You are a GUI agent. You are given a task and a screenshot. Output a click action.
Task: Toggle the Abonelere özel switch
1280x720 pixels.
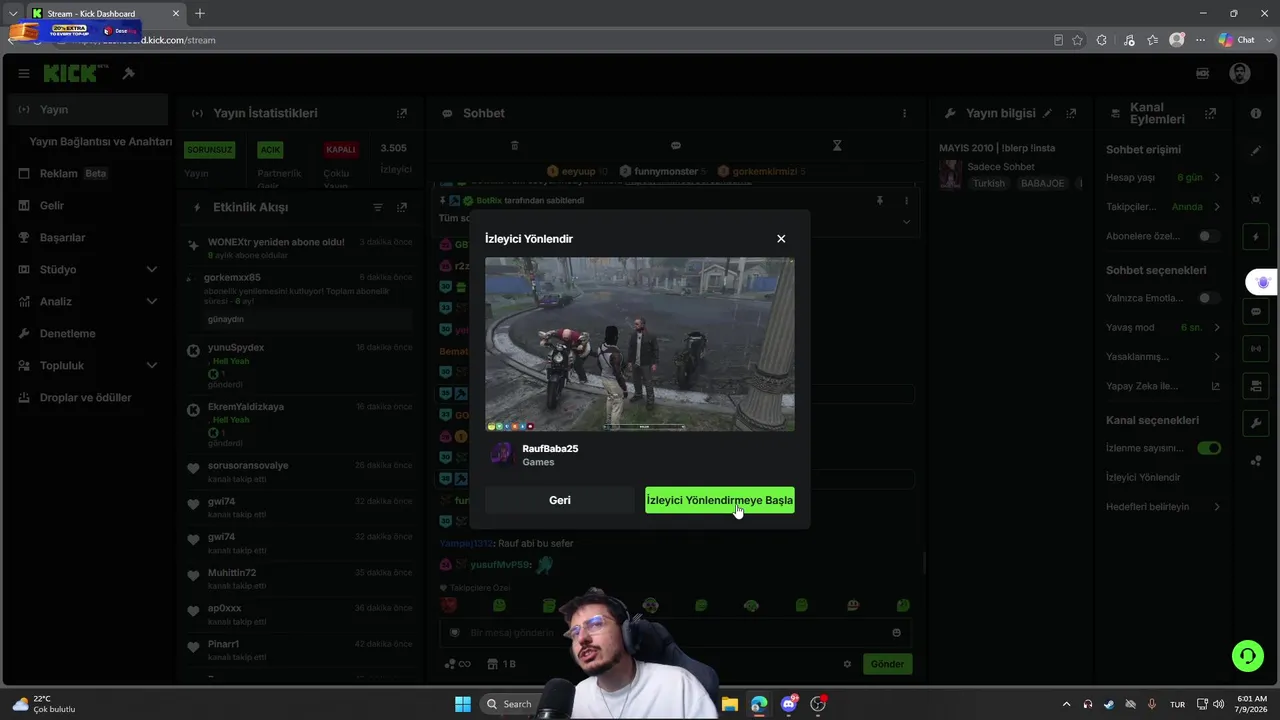pyautogui.click(x=1209, y=236)
